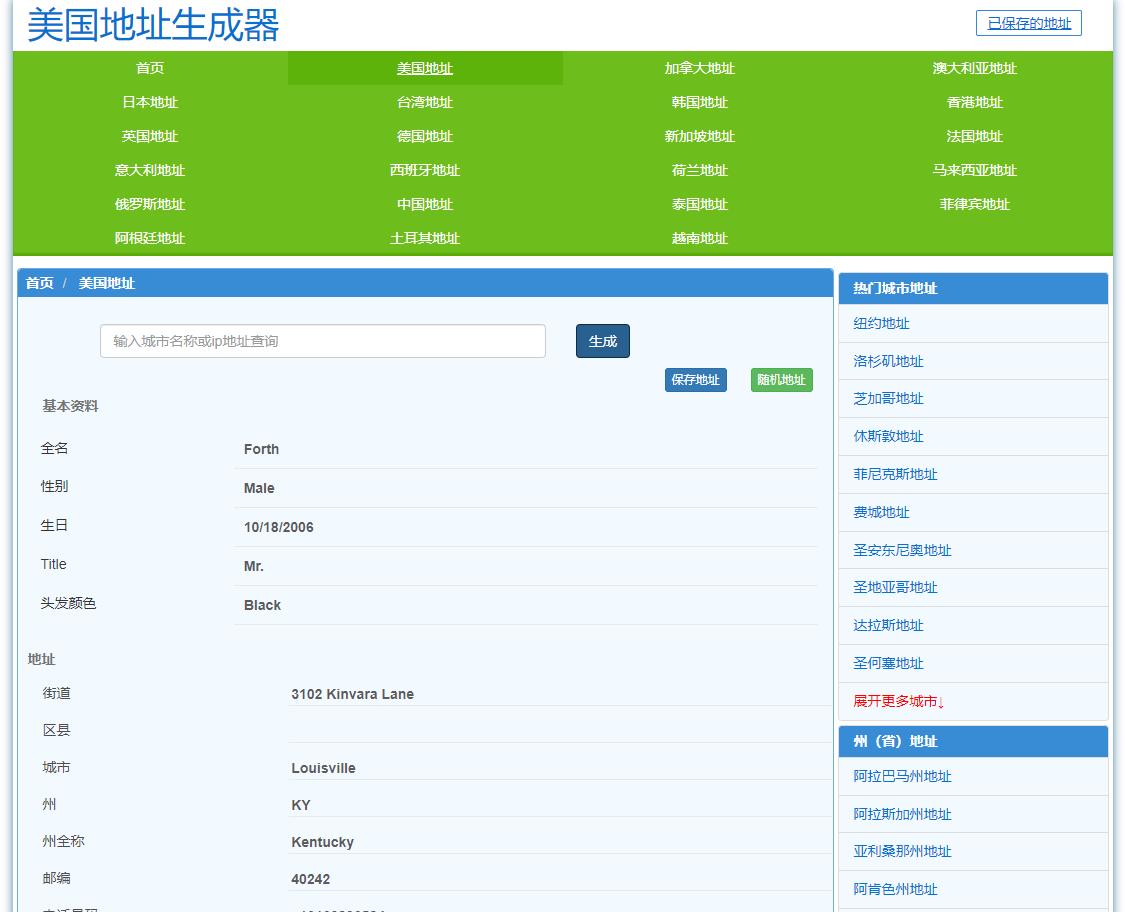Switch to the 日本地址 tab
Image resolution: width=1125 pixels, height=912 pixels.
tap(148, 102)
